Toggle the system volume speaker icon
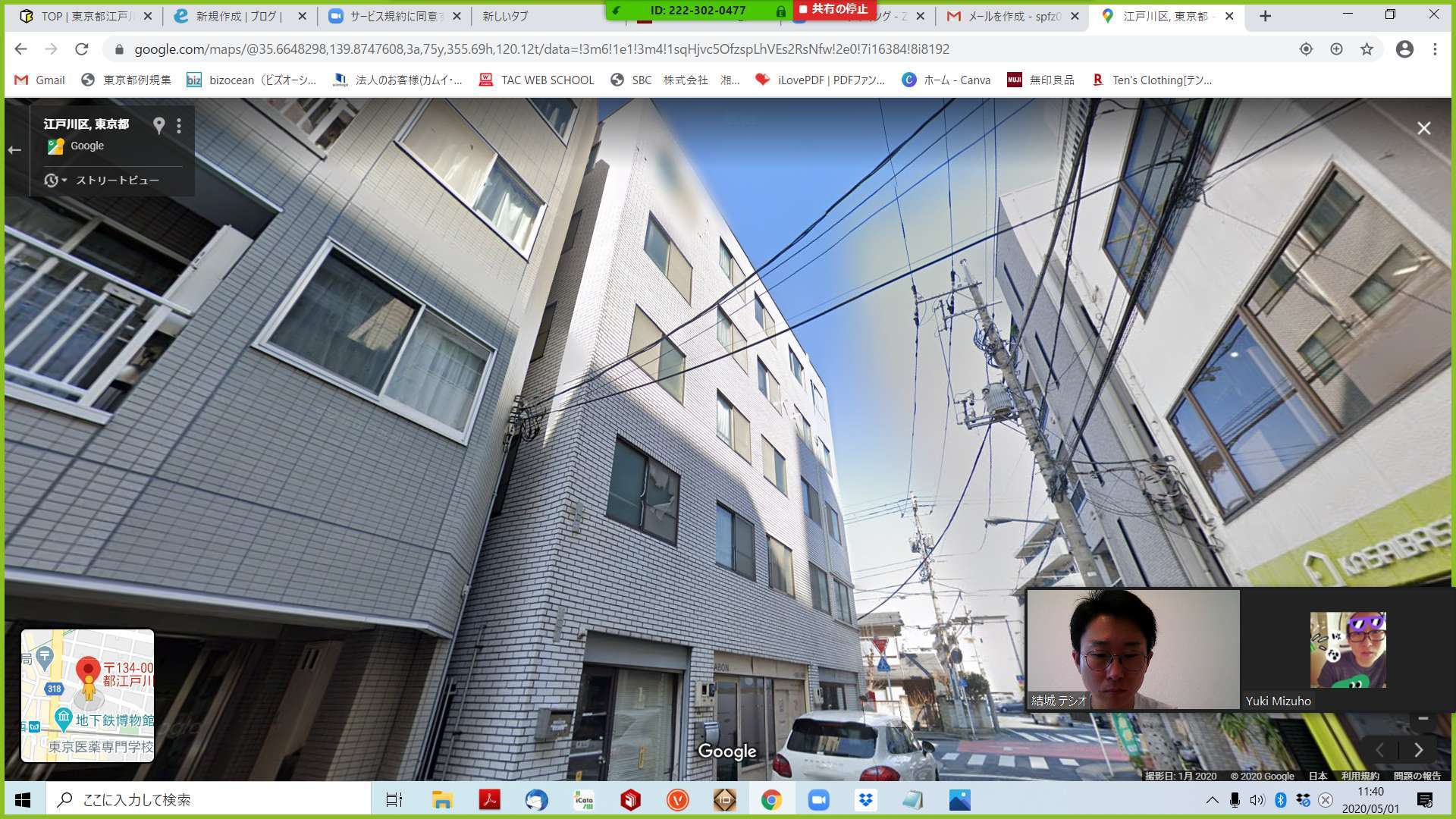Viewport: 1456px width, 819px height. click(1257, 800)
